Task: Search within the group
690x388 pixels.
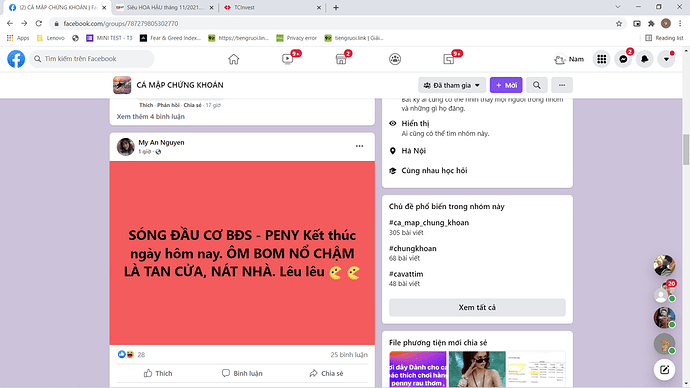Action: coord(537,85)
